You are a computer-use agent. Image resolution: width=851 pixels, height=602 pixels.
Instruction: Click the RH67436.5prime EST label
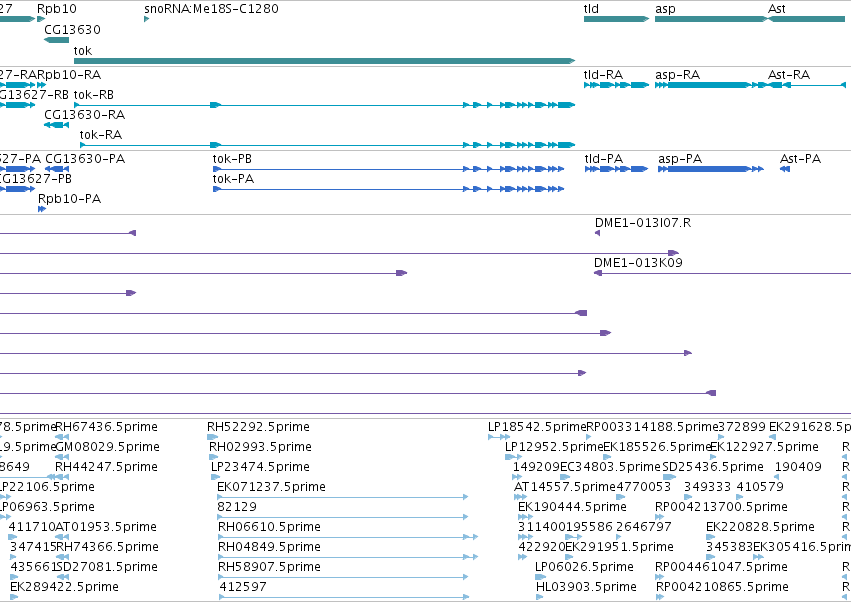(106, 427)
